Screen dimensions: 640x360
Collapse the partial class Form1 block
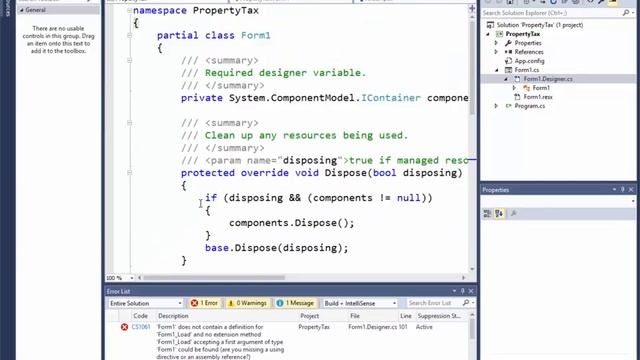pyautogui.click(x=129, y=36)
